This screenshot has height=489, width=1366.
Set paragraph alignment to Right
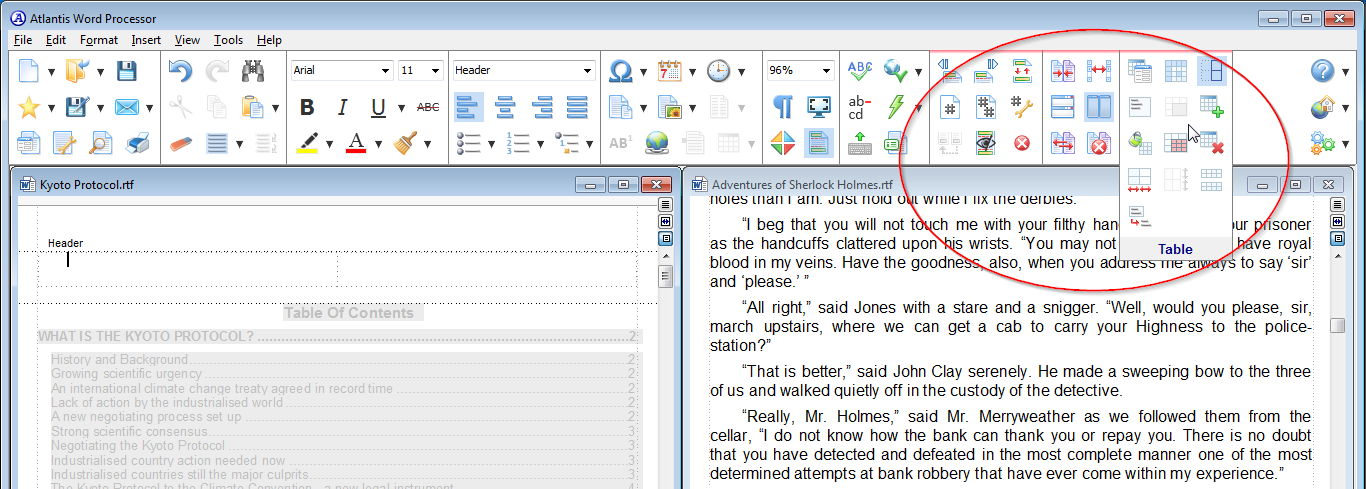click(541, 107)
